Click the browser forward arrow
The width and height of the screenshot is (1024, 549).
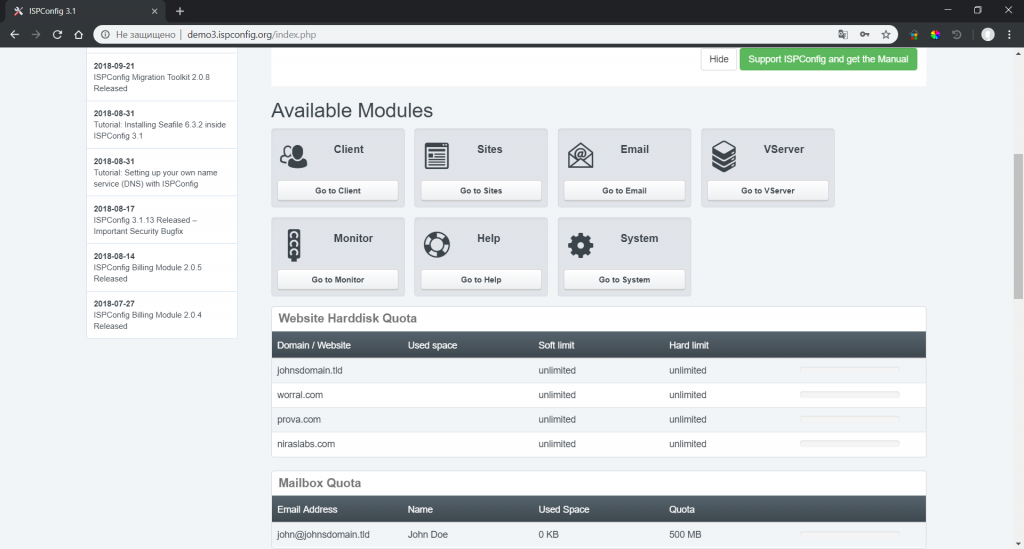(x=36, y=35)
